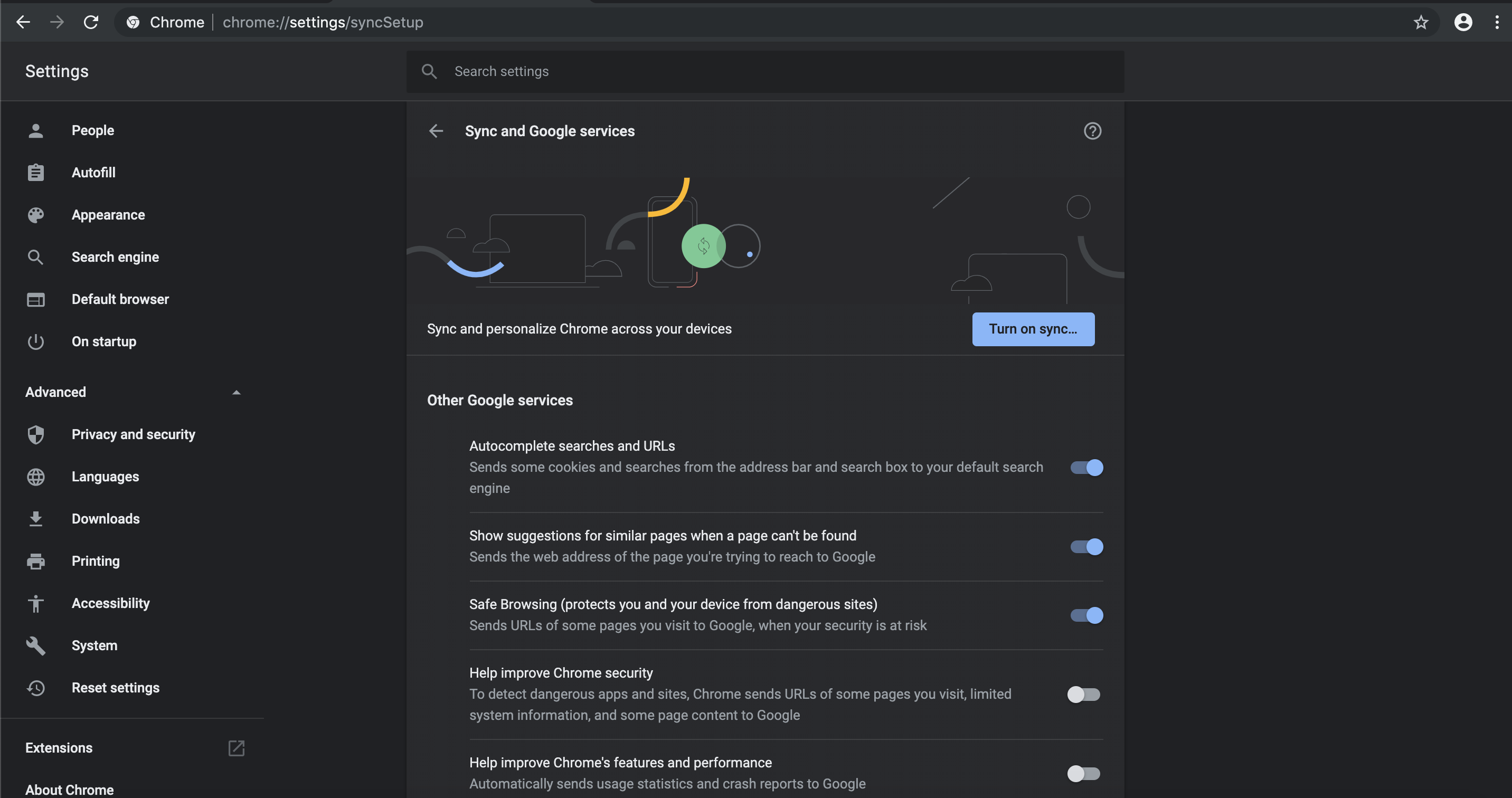Click the On startup power icon
This screenshot has height=798, width=1512.
(36, 341)
